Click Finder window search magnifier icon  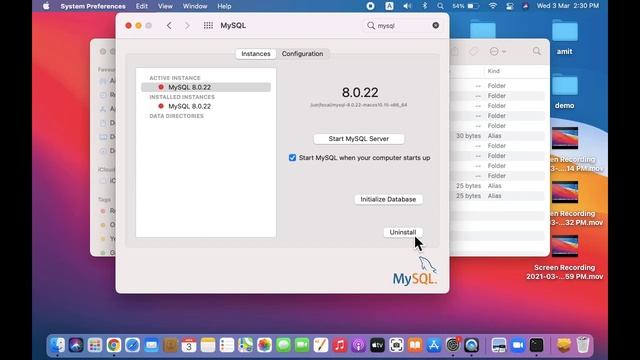click(x=537, y=51)
